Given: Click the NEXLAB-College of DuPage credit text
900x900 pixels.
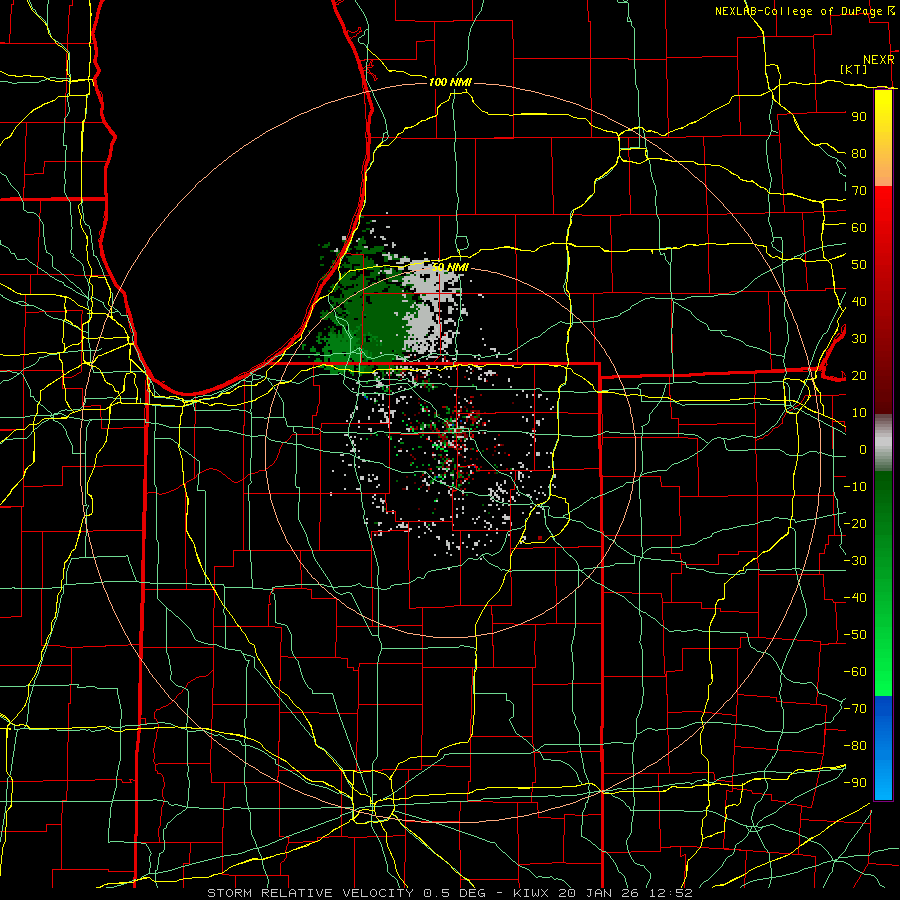Looking at the screenshot, I should [x=799, y=11].
